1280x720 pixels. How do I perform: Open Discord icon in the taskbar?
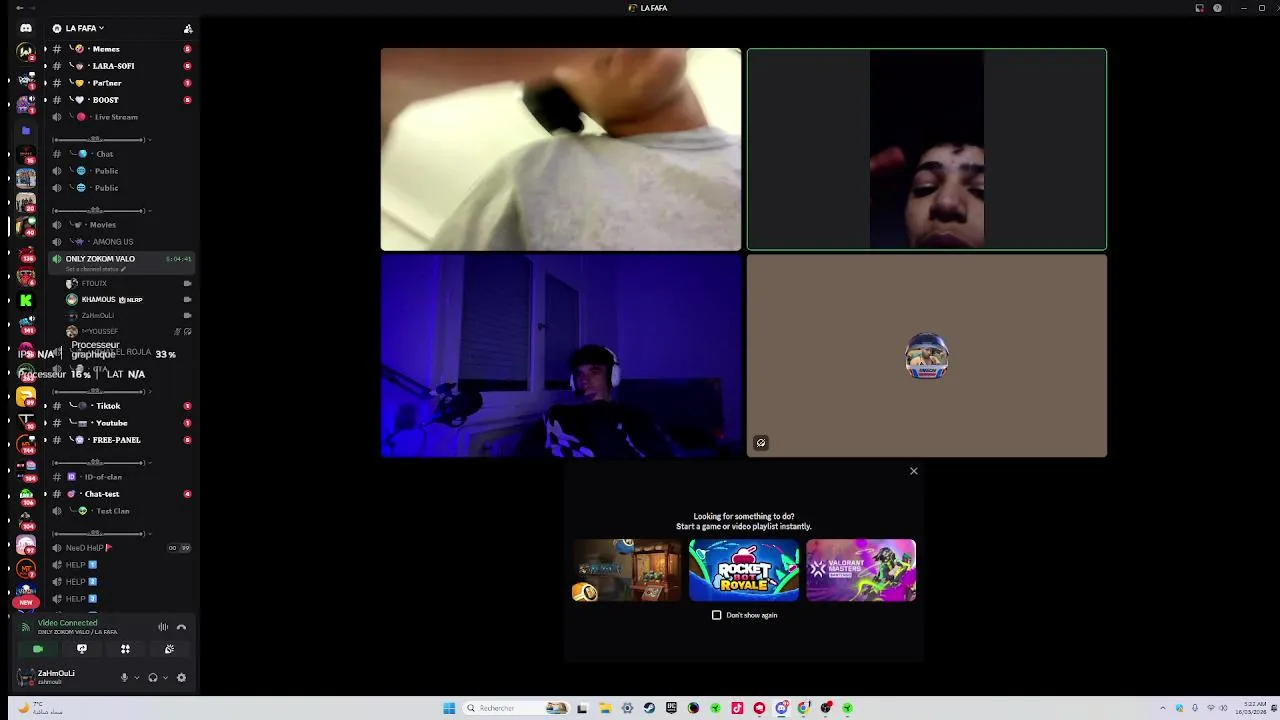(x=781, y=708)
